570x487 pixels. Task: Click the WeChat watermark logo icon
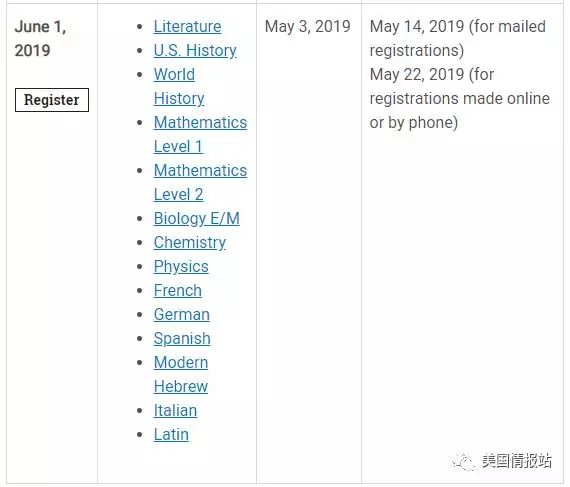(x=462, y=462)
